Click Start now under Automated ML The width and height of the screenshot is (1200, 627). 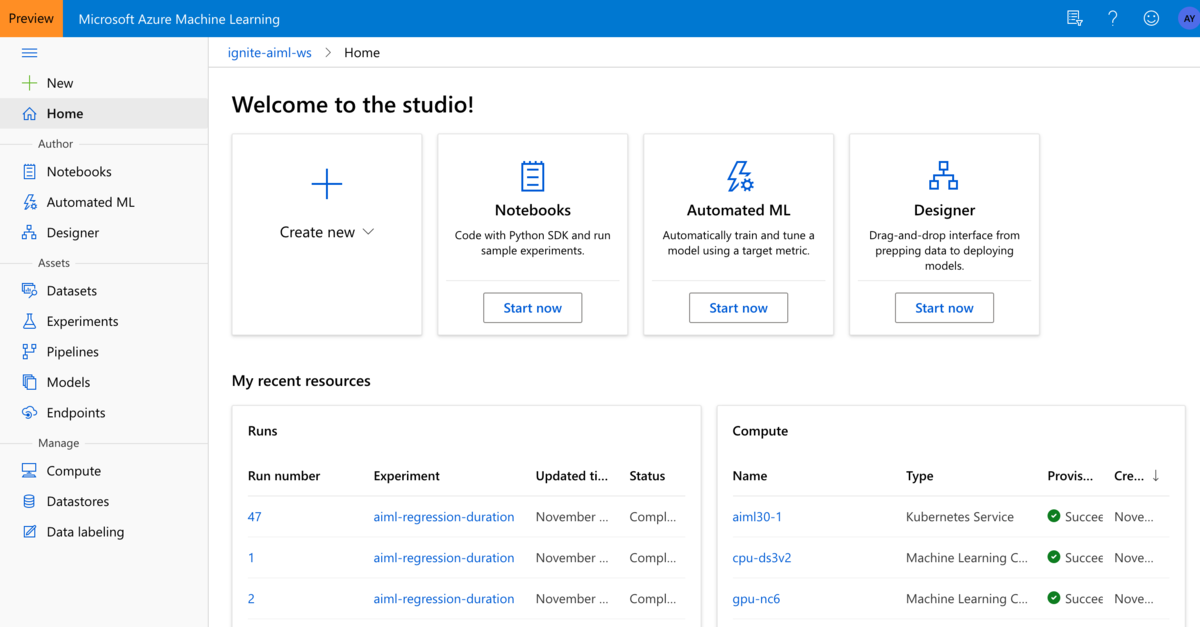pos(739,308)
